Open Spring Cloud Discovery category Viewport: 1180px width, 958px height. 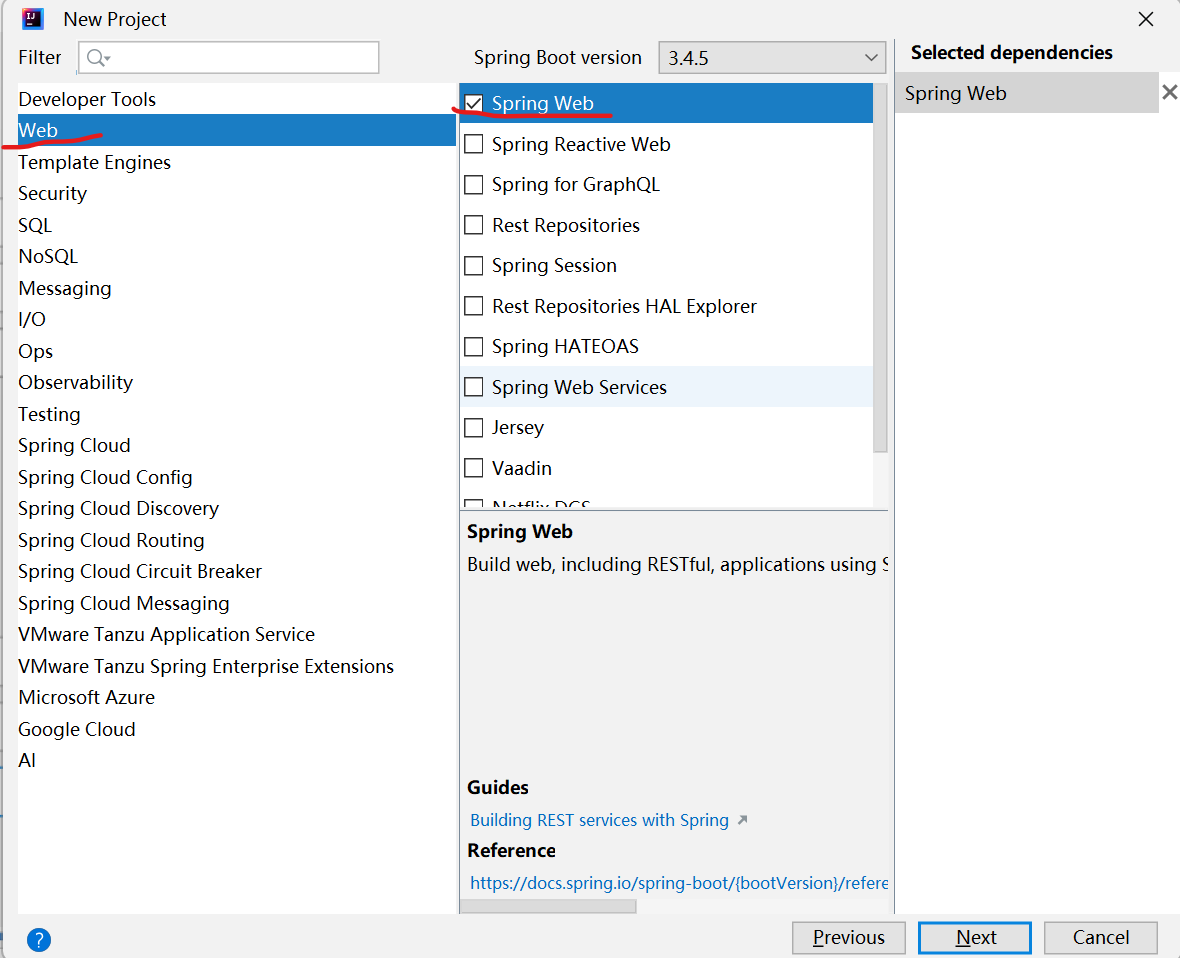coord(236,509)
